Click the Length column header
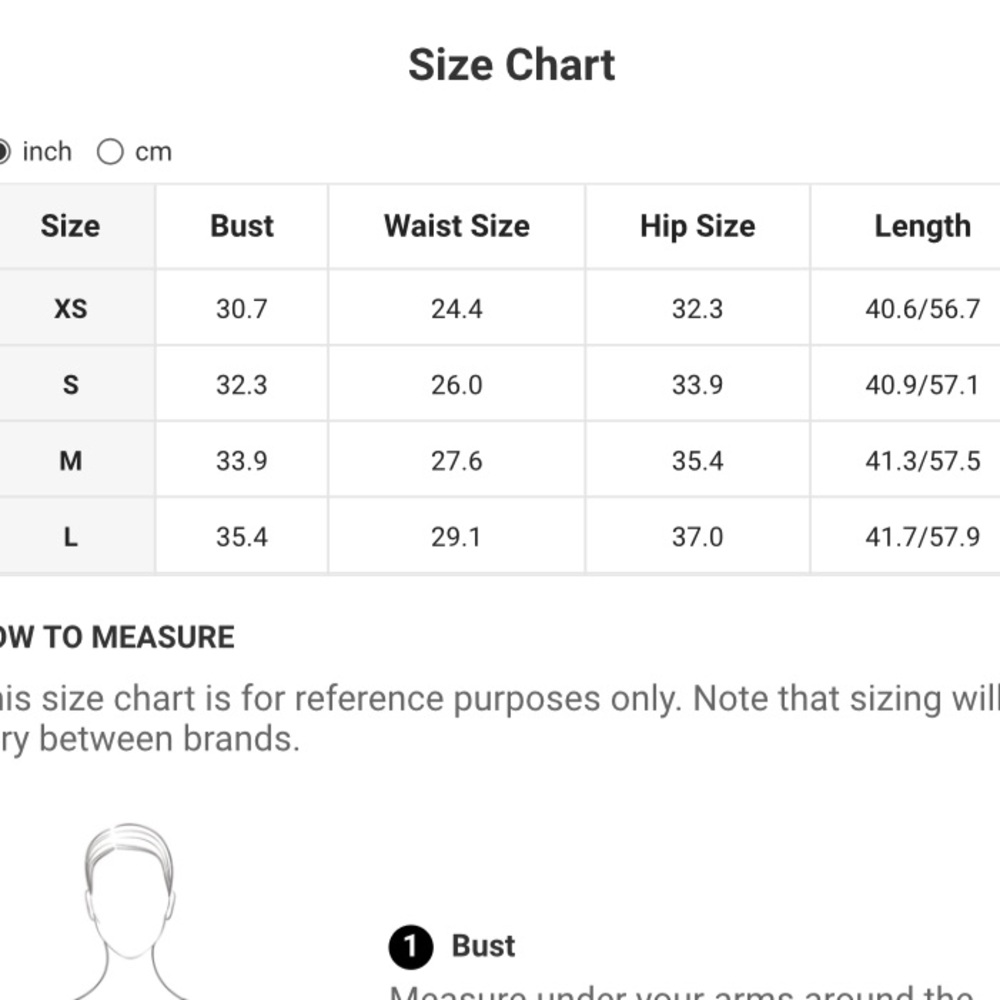This screenshot has height=1000, width=1000. [922, 226]
